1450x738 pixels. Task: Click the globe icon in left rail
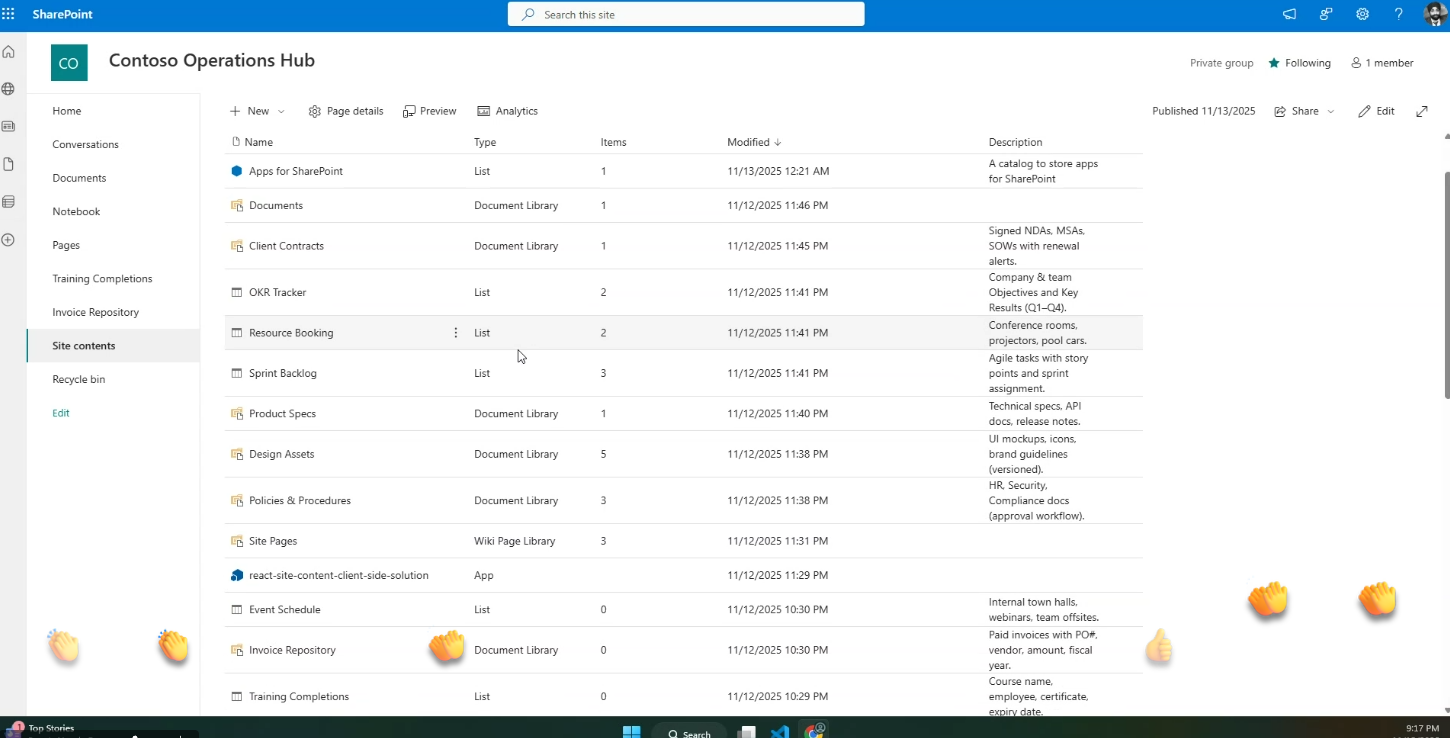point(8,89)
